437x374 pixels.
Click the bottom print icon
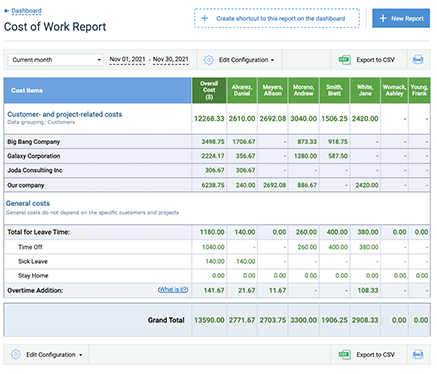[418, 354]
